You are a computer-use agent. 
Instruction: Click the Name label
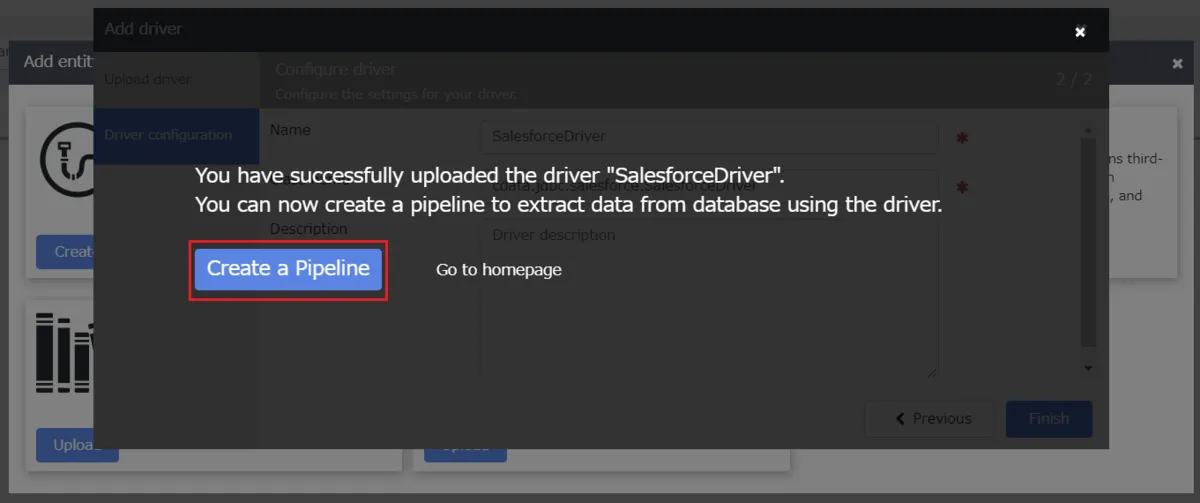pyautogui.click(x=290, y=130)
